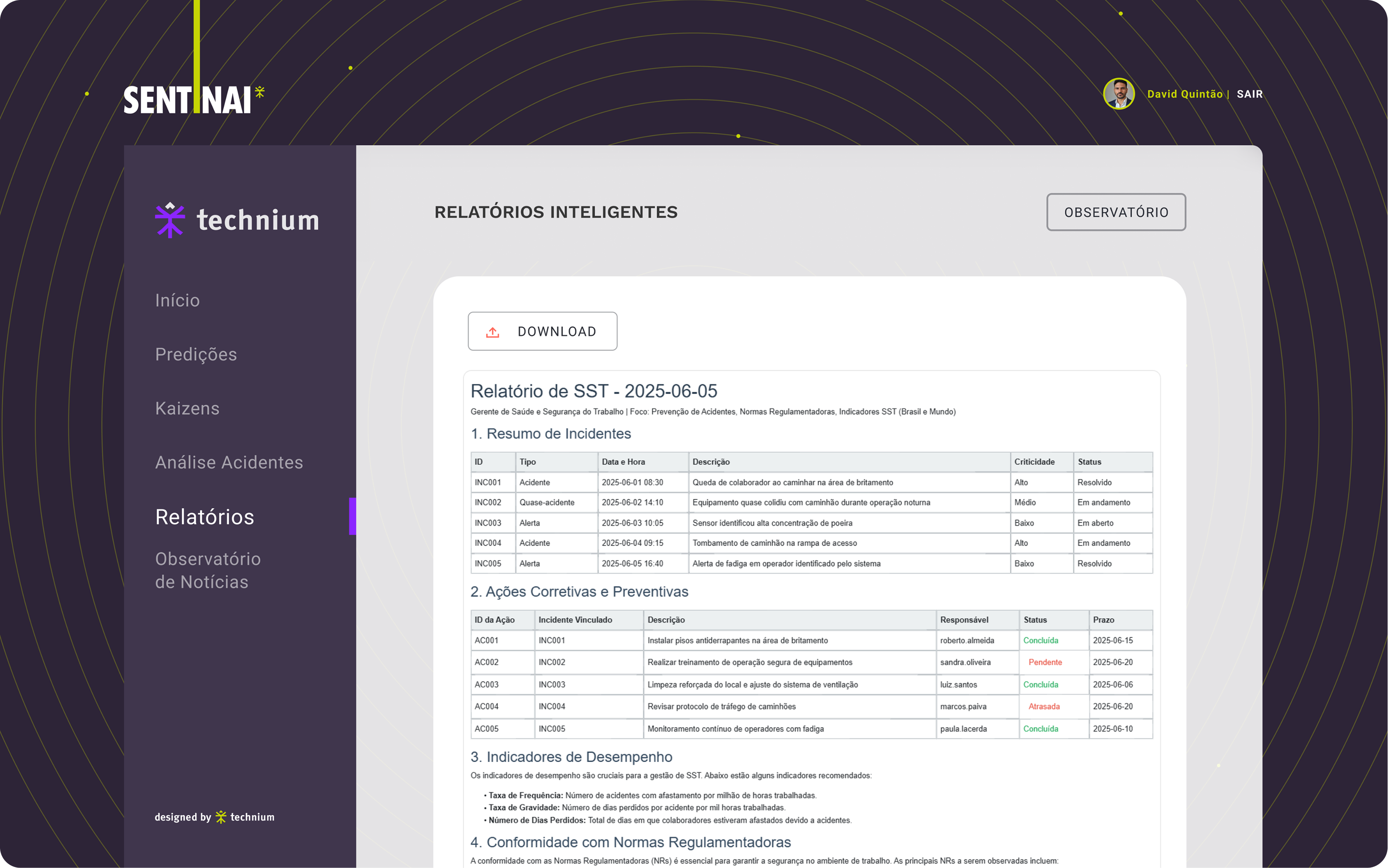Click 'Concluída' status in AC005 row
Viewport: 1388px width, 868px height.
pos(1040,728)
